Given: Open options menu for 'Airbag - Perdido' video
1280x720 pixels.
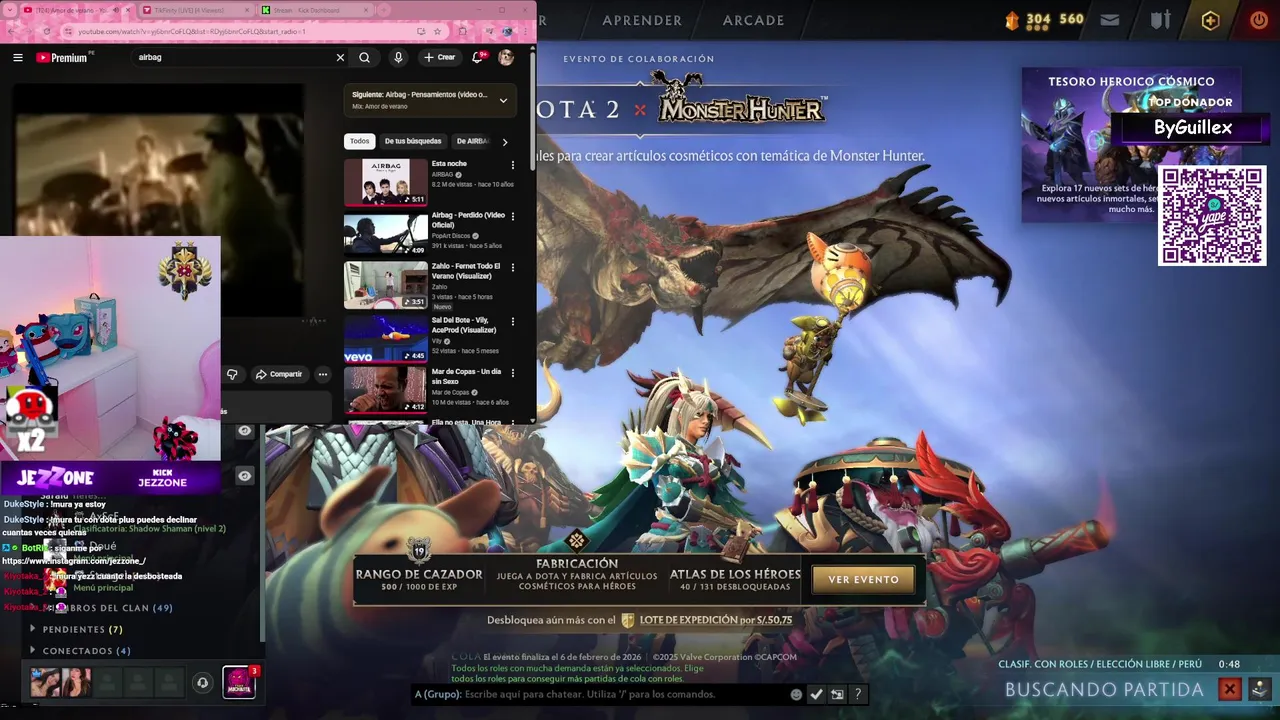Looking at the screenshot, I should (513, 216).
